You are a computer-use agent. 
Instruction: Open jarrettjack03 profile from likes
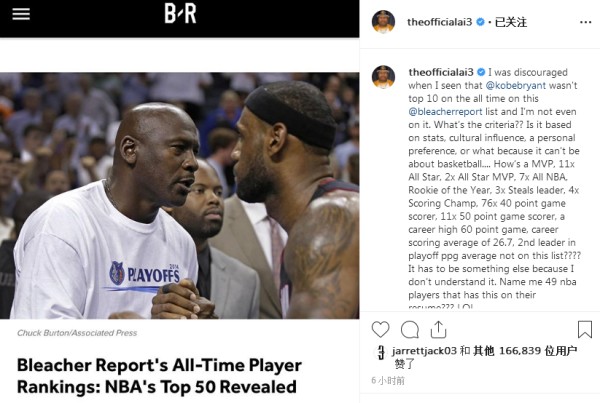424,351
